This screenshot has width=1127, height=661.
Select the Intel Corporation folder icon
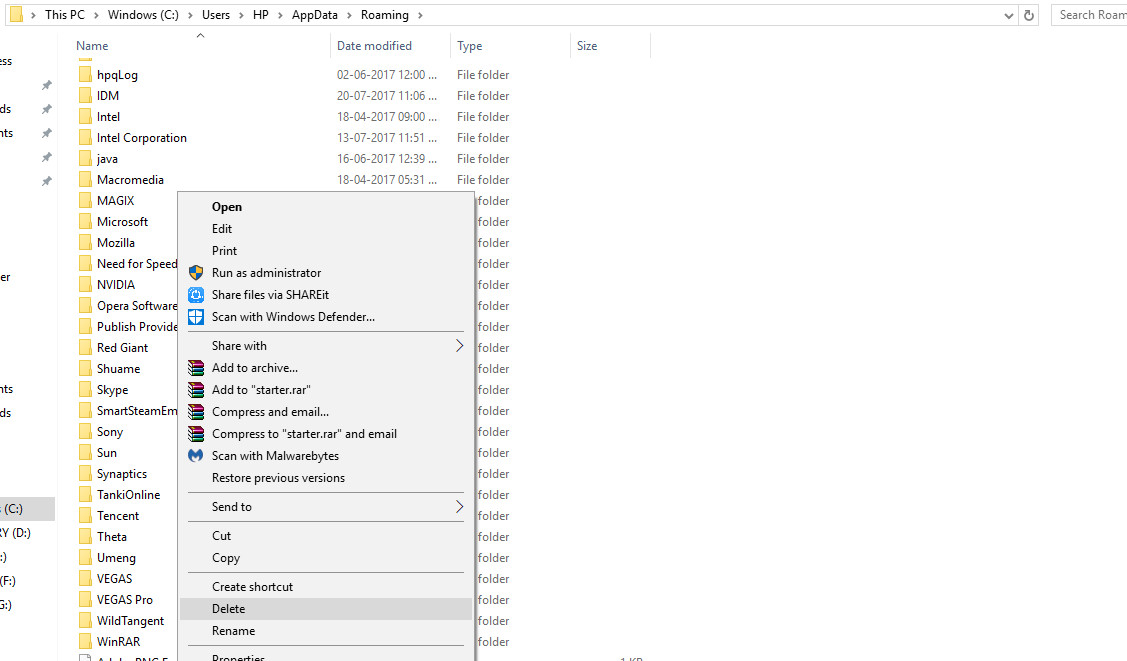(x=85, y=138)
